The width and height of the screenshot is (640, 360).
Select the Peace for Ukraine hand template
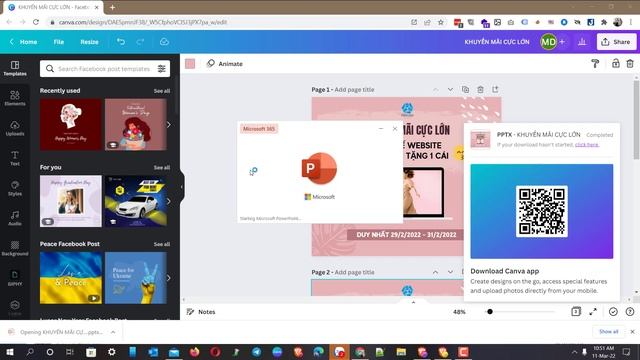point(136,278)
